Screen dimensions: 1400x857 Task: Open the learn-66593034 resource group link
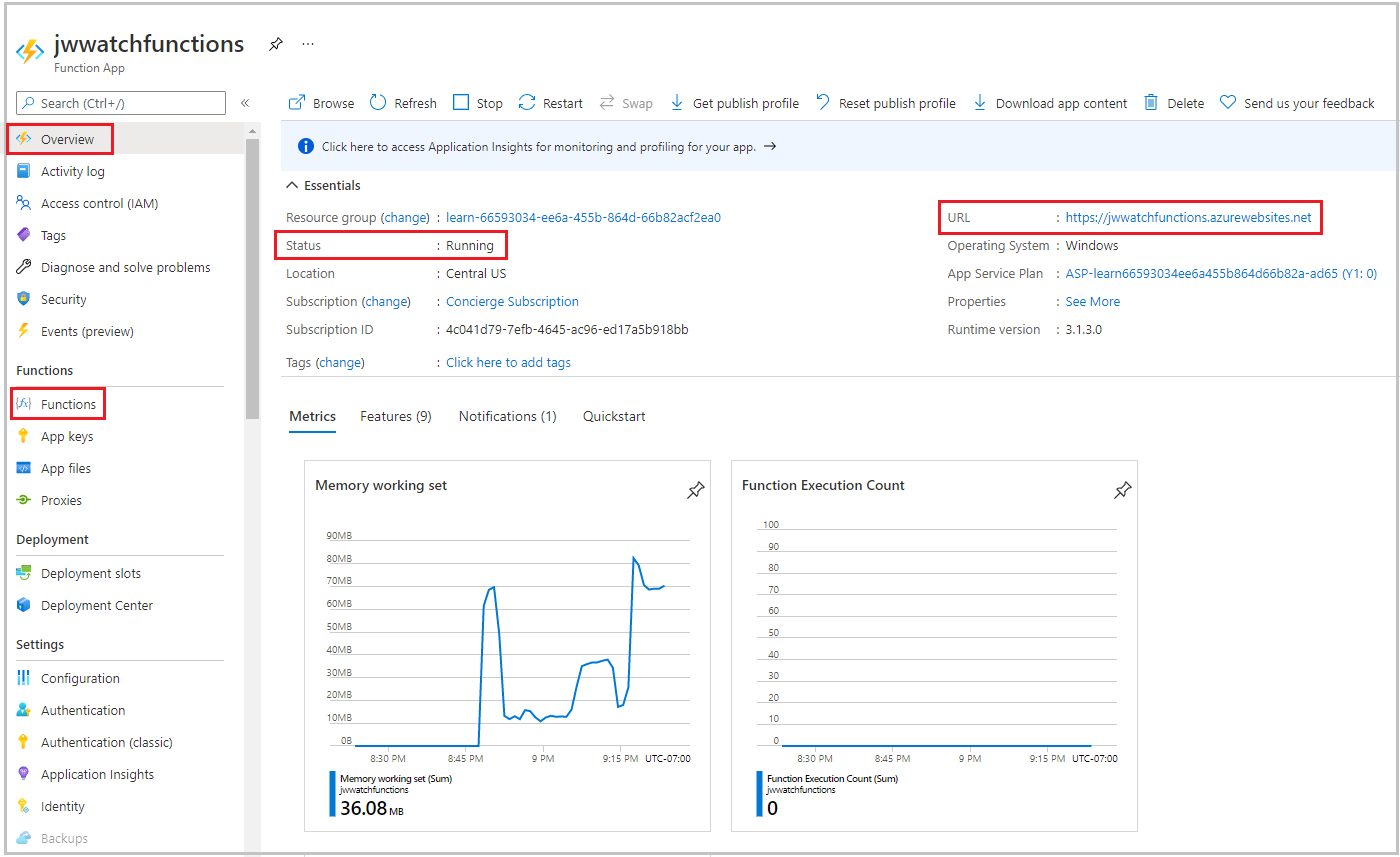(x=583, y=217)
